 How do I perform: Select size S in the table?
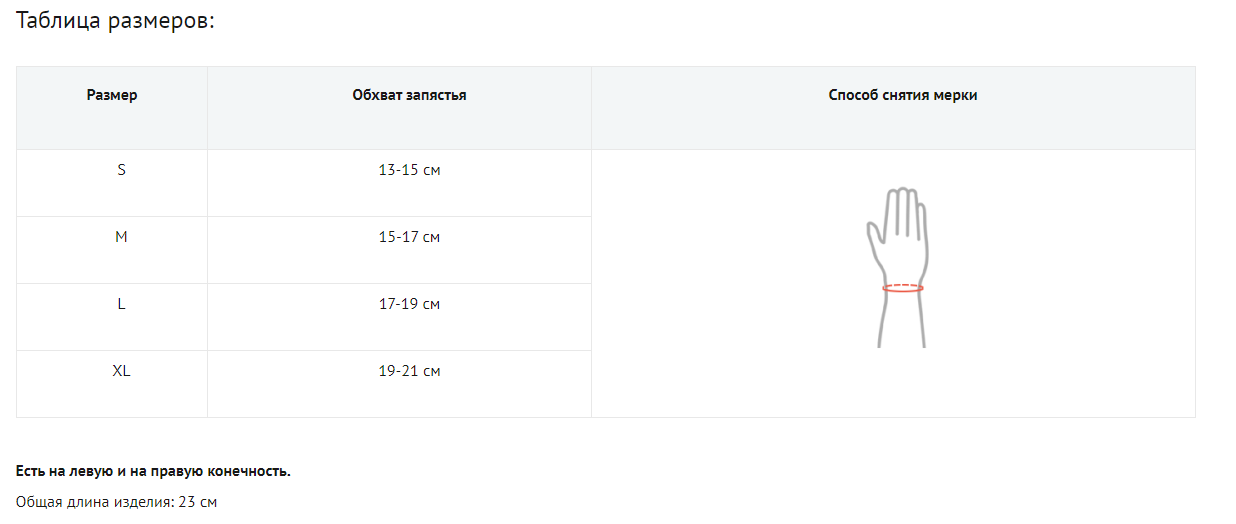tap(122, 170)
